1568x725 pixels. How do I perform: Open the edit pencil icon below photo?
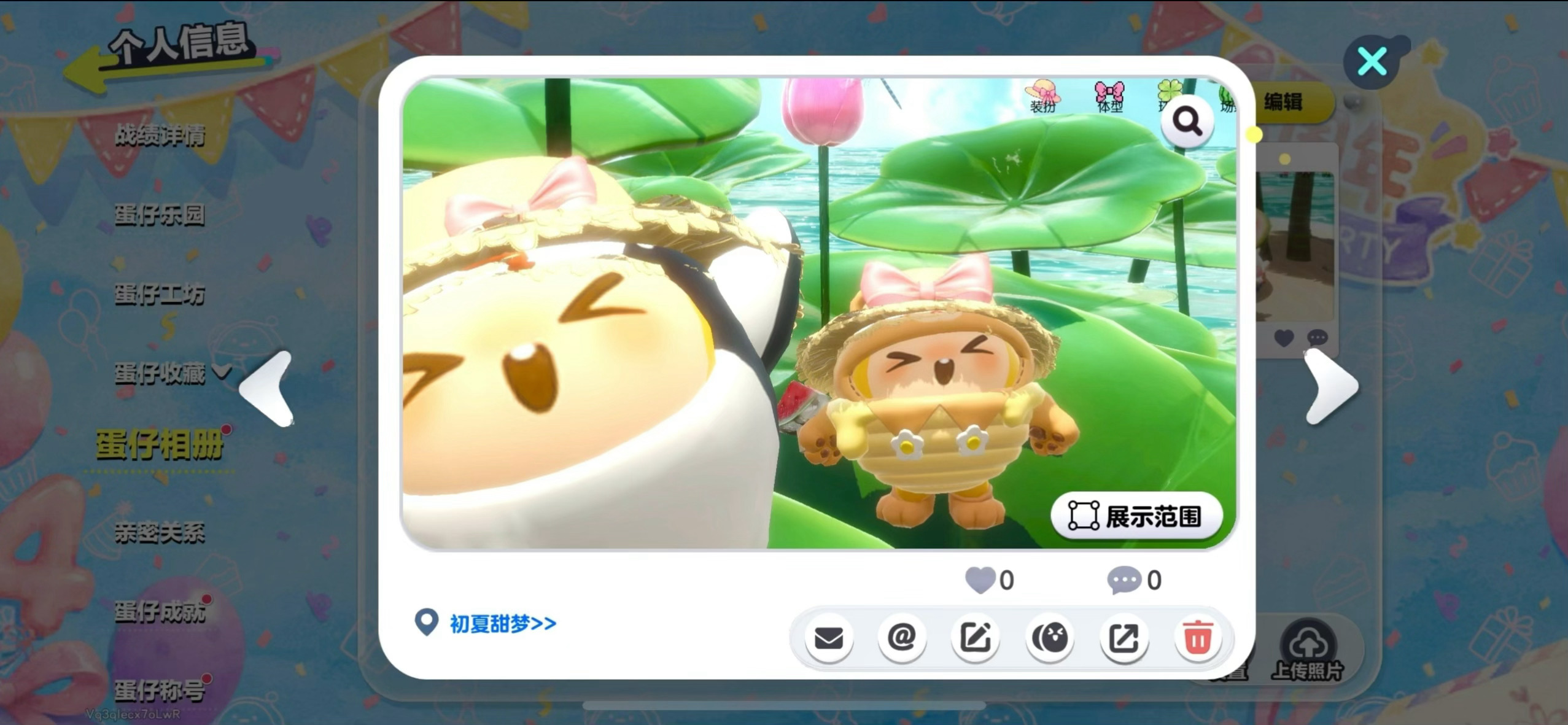click(976, 638)
